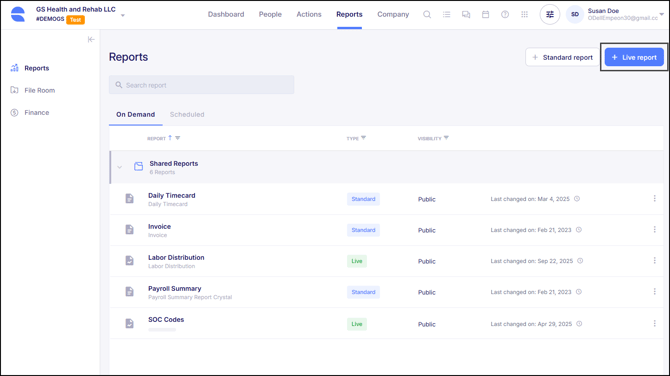
Task: Open the Type column filter
Action: click(364, 138)
